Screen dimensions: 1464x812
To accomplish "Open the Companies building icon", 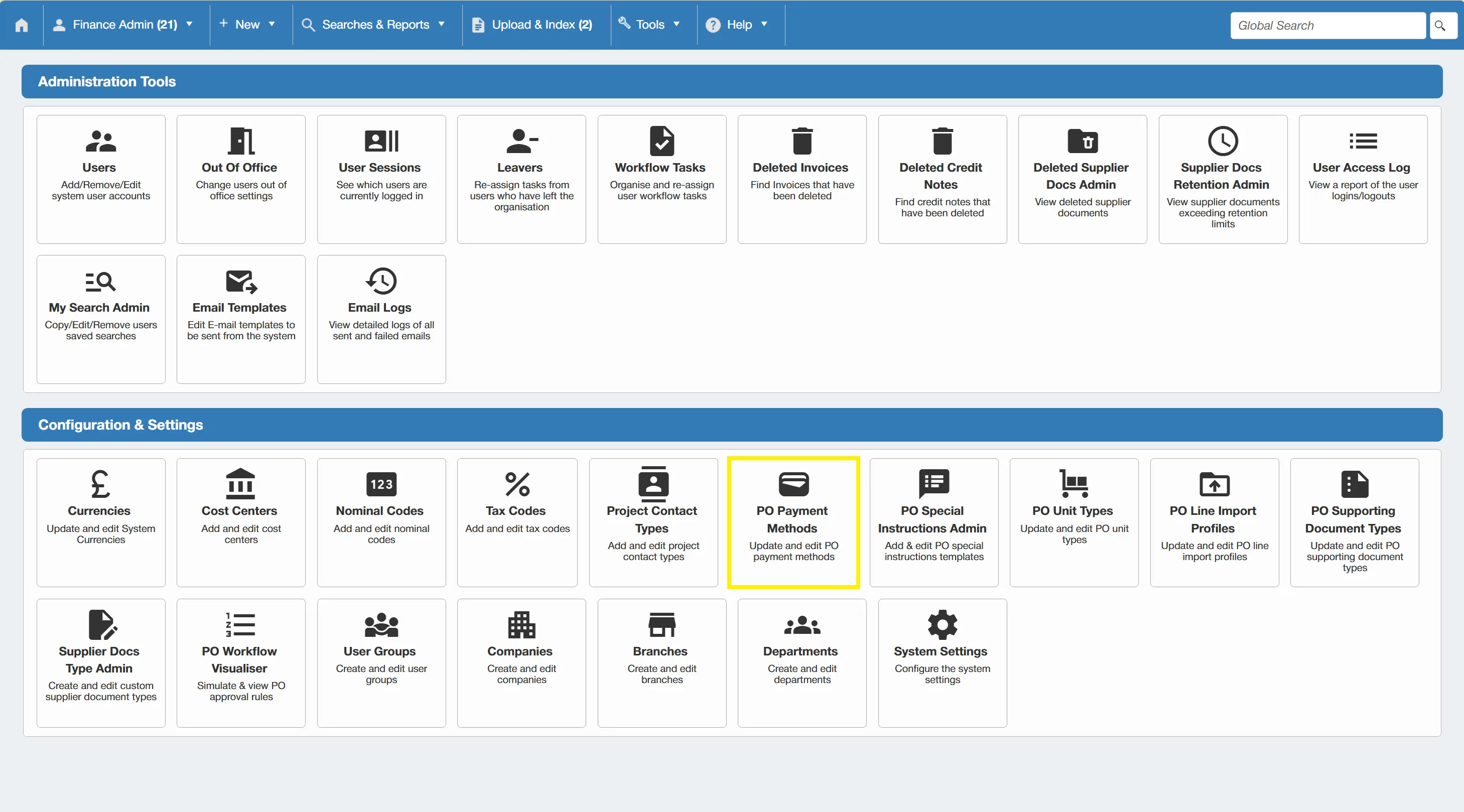I will click(522, 624).
